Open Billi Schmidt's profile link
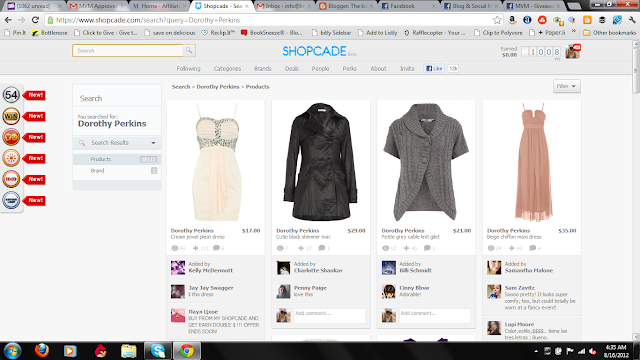This screenshot has width=640, height=360. click(415, 270)
